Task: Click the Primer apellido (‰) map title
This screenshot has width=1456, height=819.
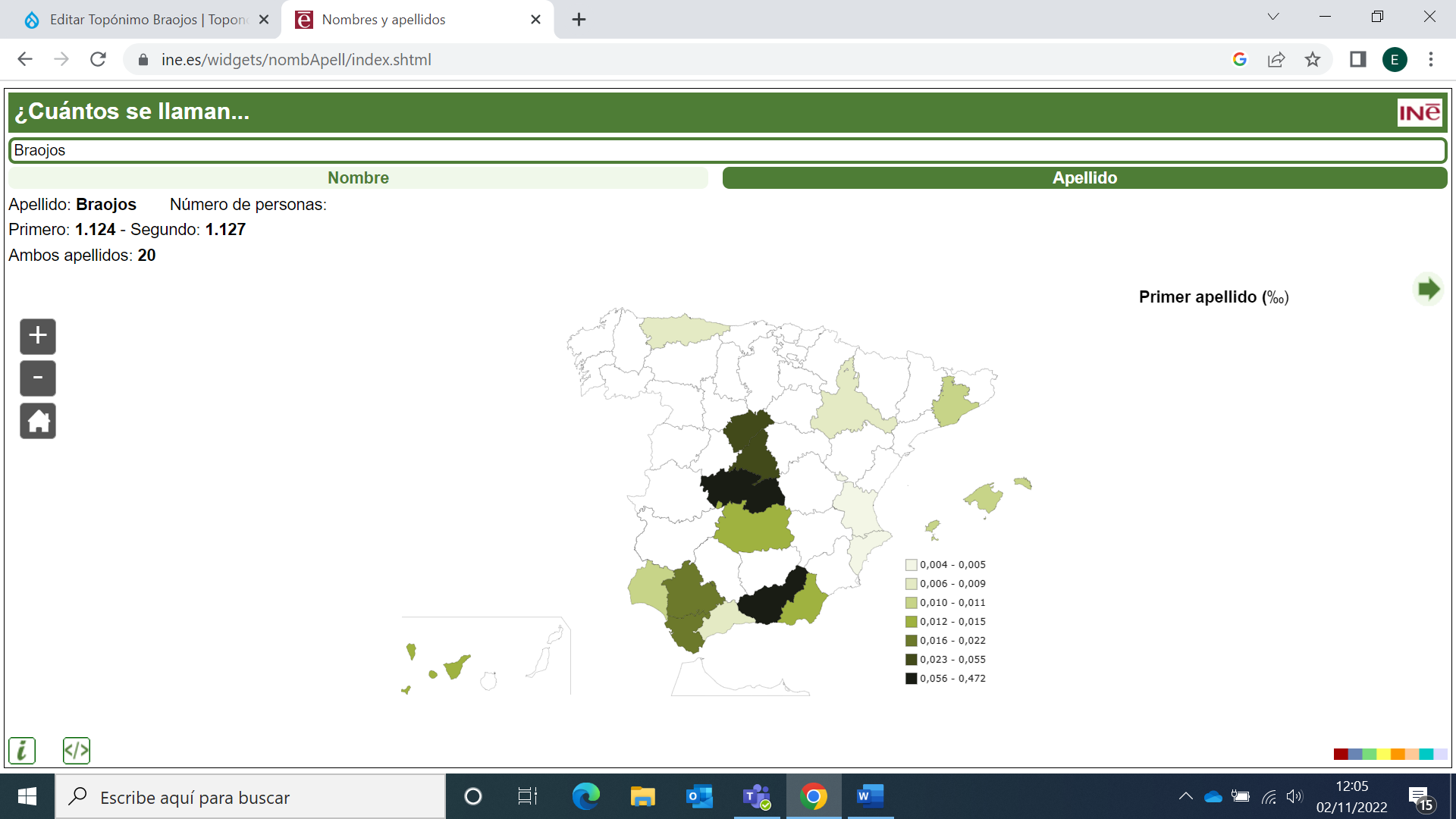Action: (1213, 297)
